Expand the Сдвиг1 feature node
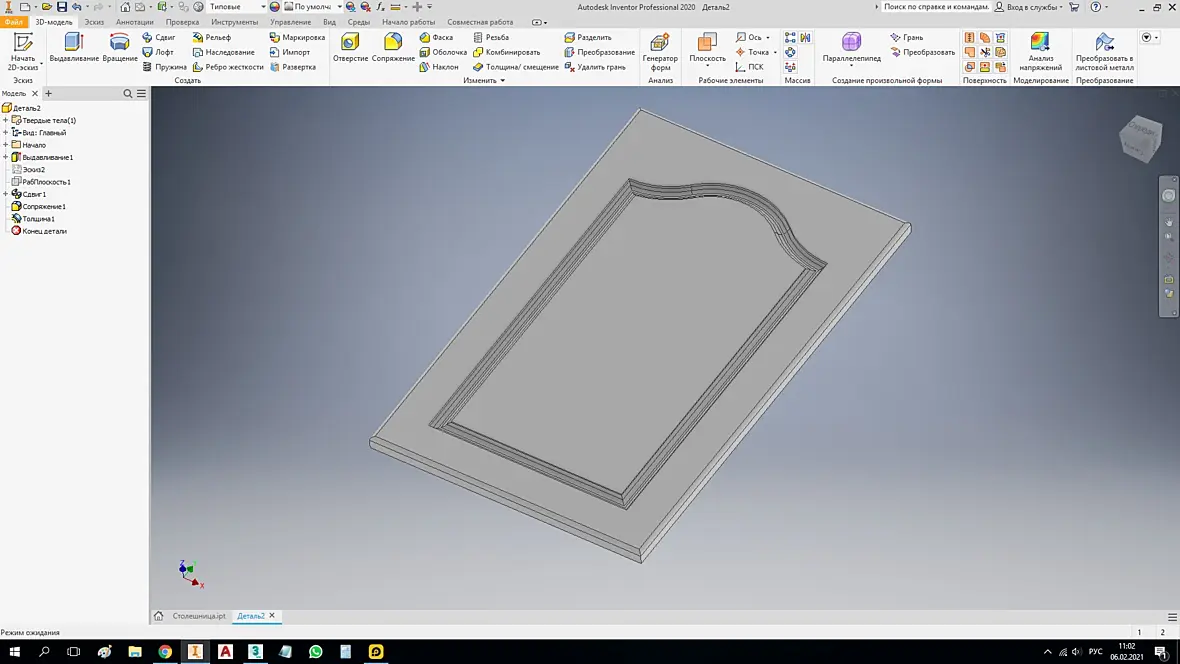1180x664 pixels. [x=5, y=194]
